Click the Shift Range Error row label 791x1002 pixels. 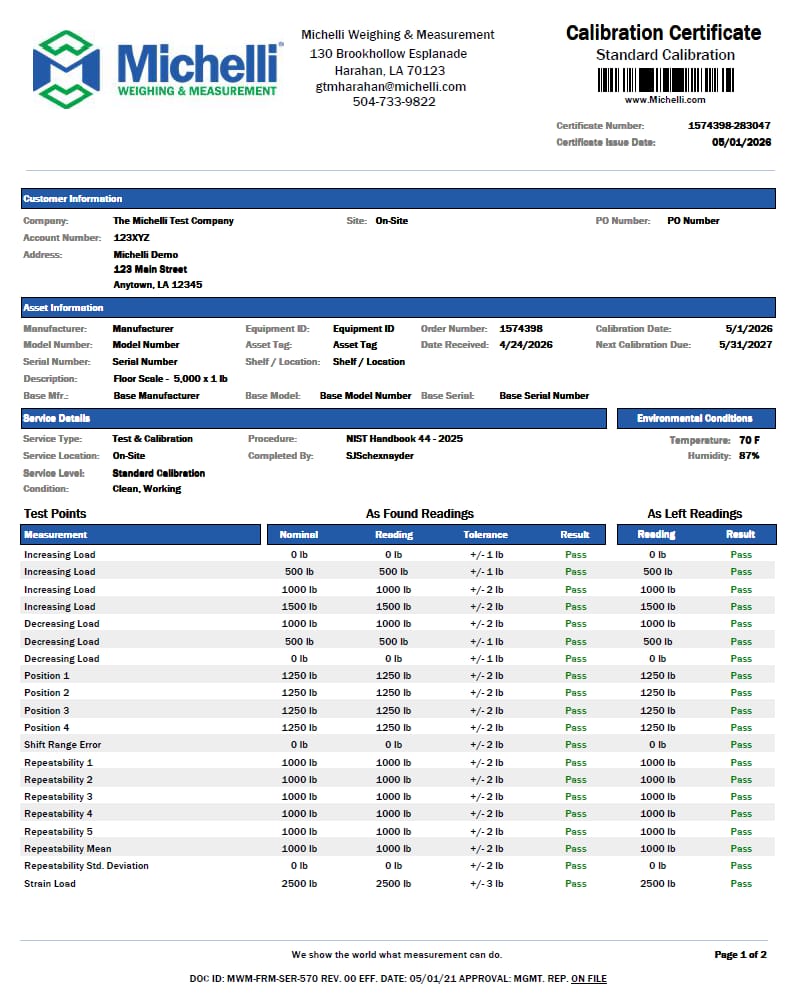pos(63,744)
